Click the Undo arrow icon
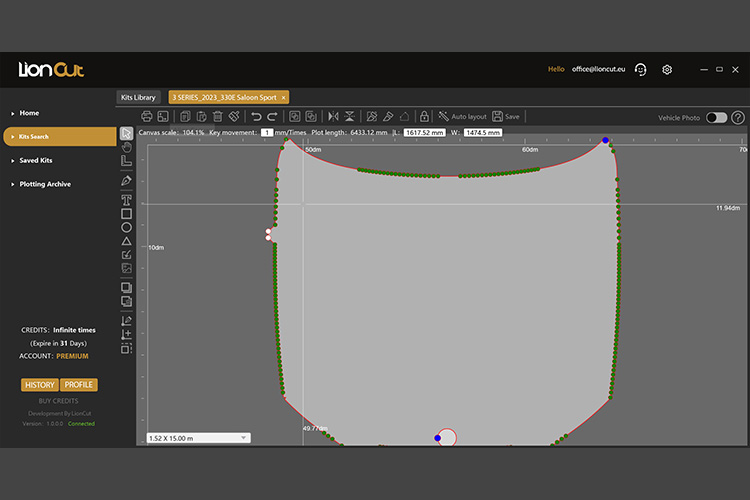The width and height of the screenshot is (750, 500). [x=256, y=117]
